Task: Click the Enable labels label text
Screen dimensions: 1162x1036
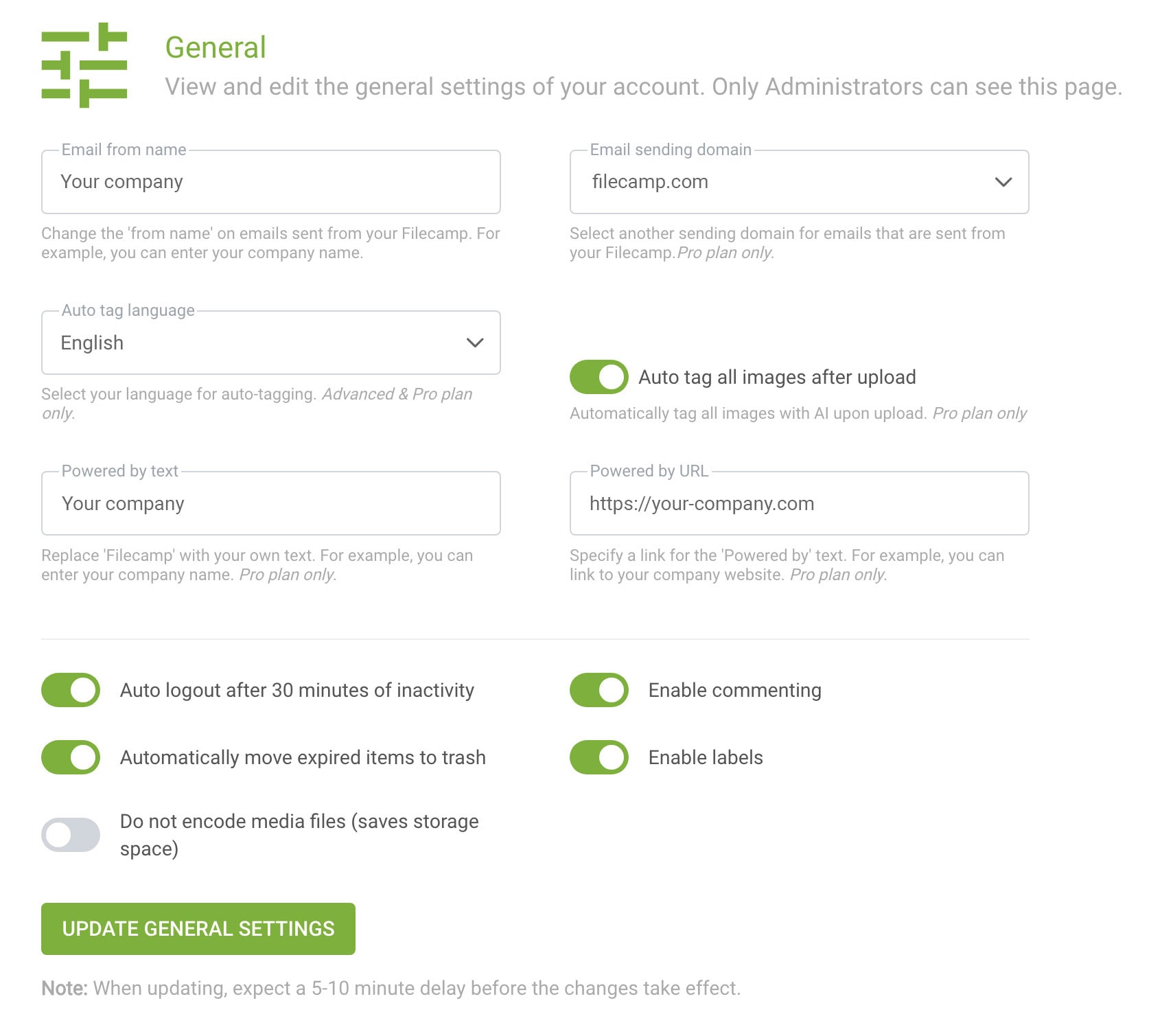Action: [x=706, y=757]
